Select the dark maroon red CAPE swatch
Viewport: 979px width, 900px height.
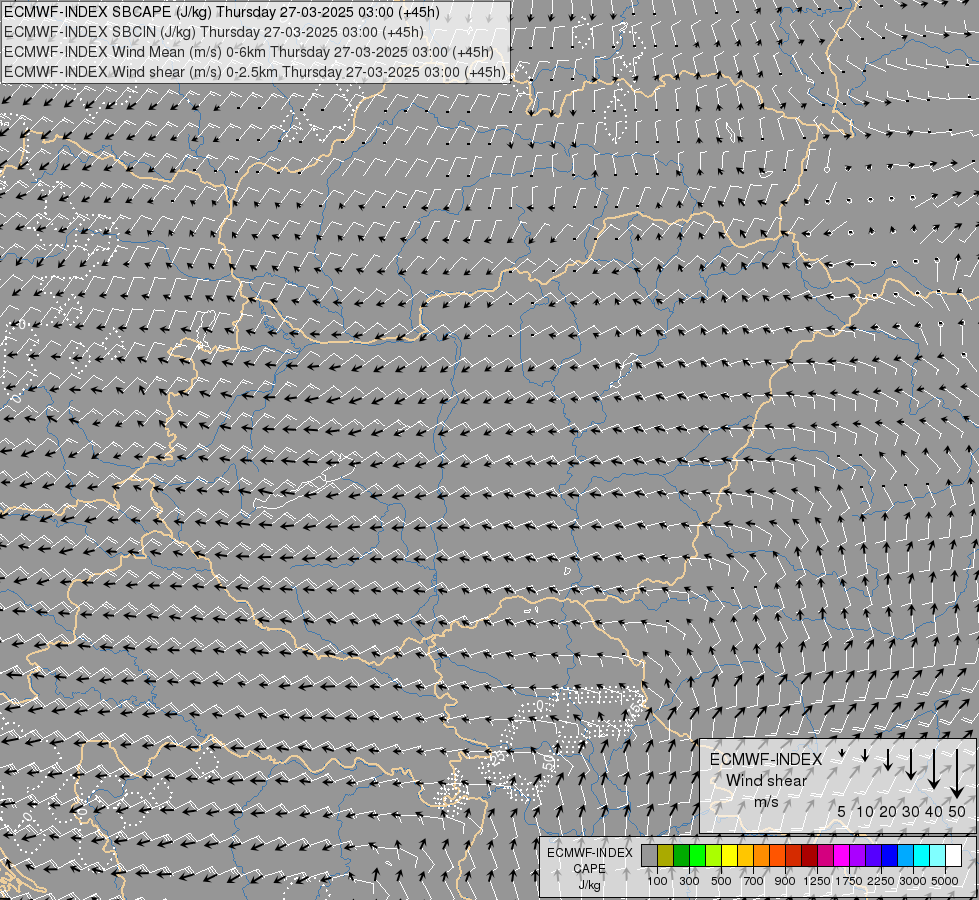pyautogui.click(x=810, y=855)
